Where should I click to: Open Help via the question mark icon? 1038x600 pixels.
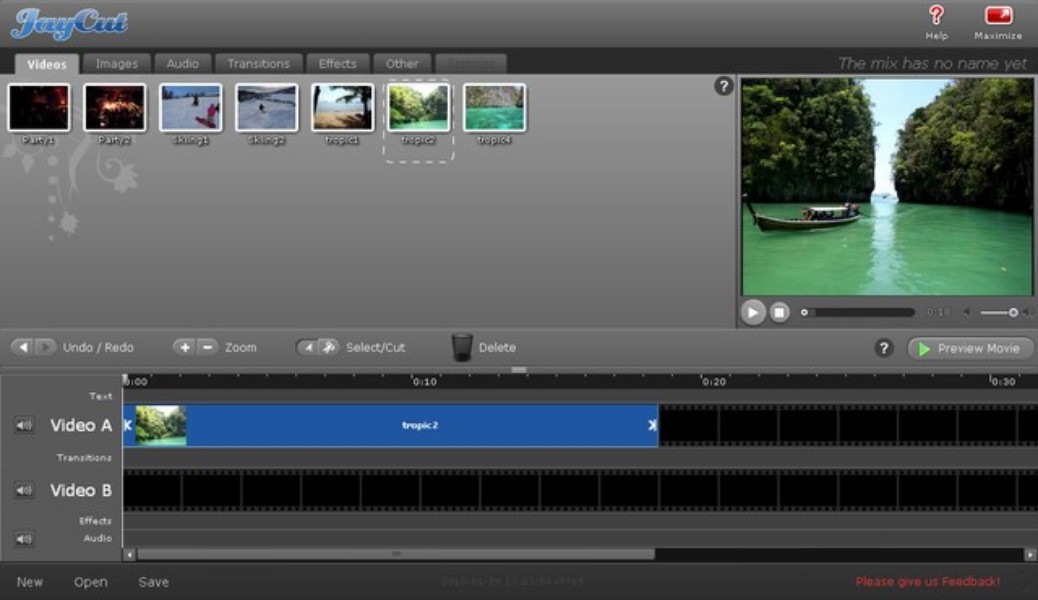[x=936, y=15]
